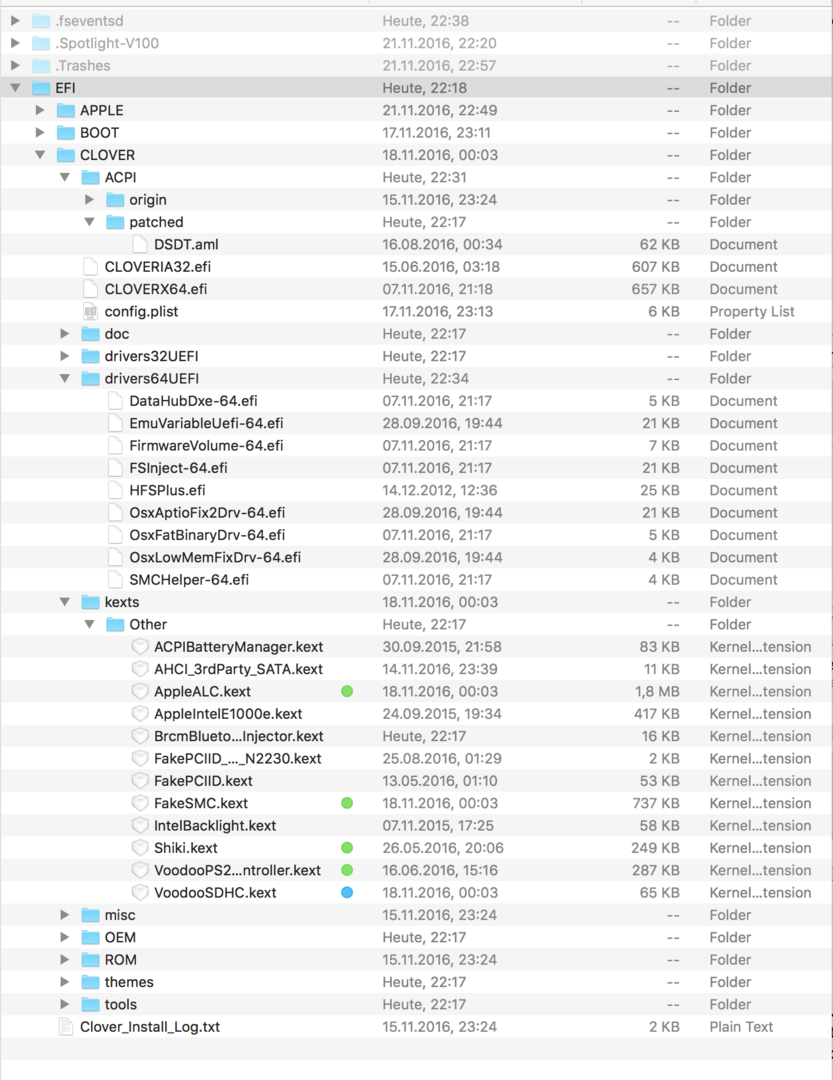The width and height of the screenshot is (833, 1080).
Task: Select the file name FirmwareVolume-64.efi
Action: [207, 446]
